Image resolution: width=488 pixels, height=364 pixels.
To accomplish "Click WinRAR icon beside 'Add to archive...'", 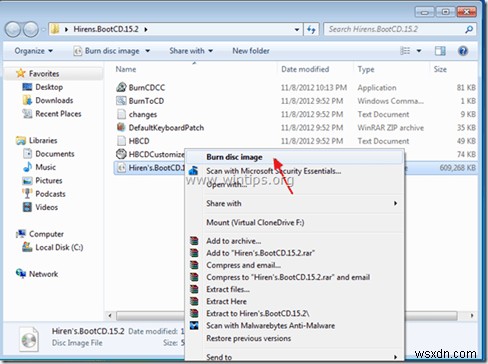I will [x=194, y=241].
